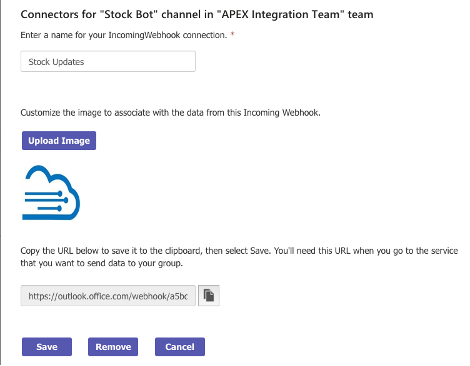Focus the Stock Updates name field

(x=108, y=61)
